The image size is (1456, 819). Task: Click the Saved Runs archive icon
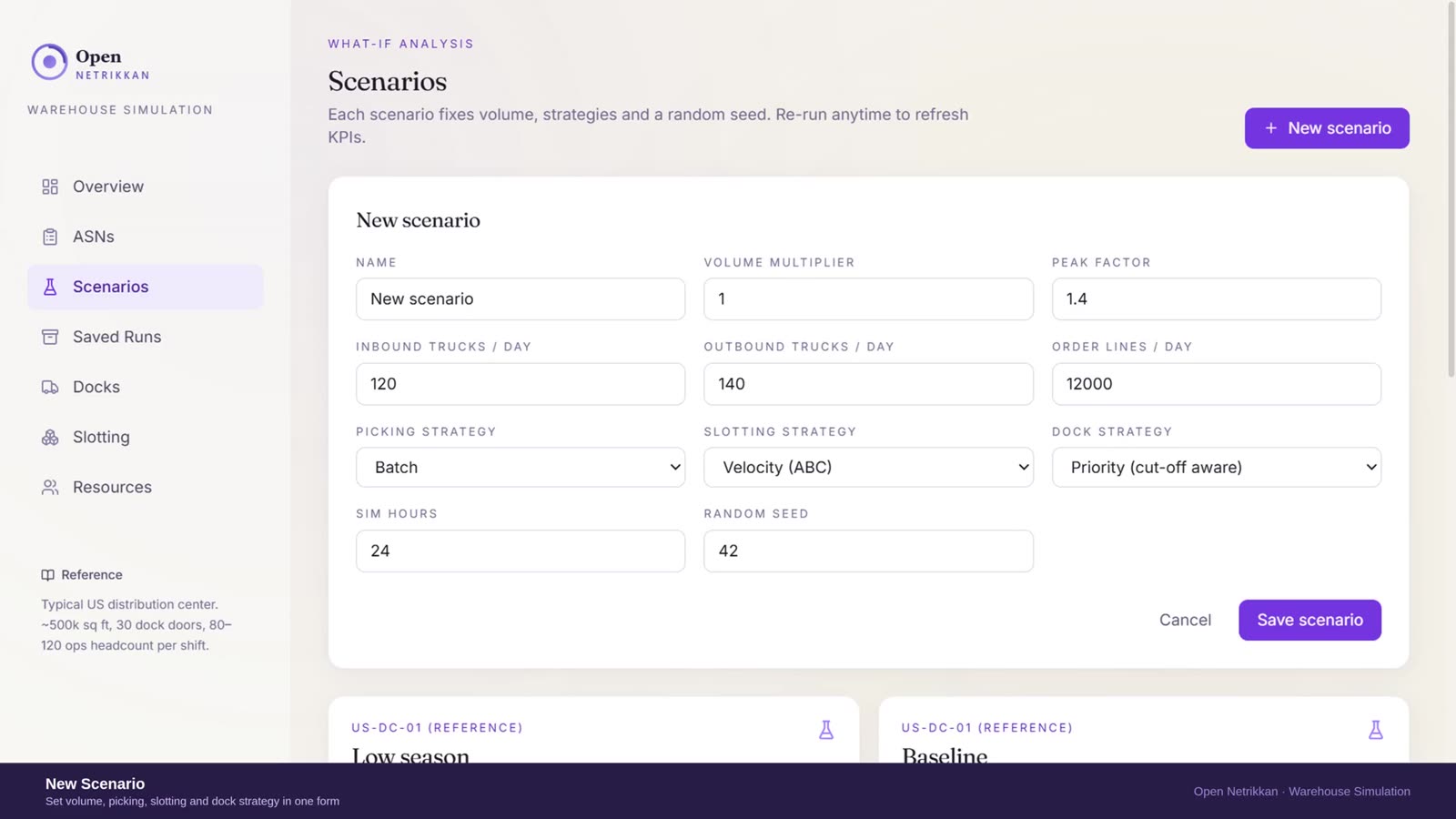click(50, 337)
